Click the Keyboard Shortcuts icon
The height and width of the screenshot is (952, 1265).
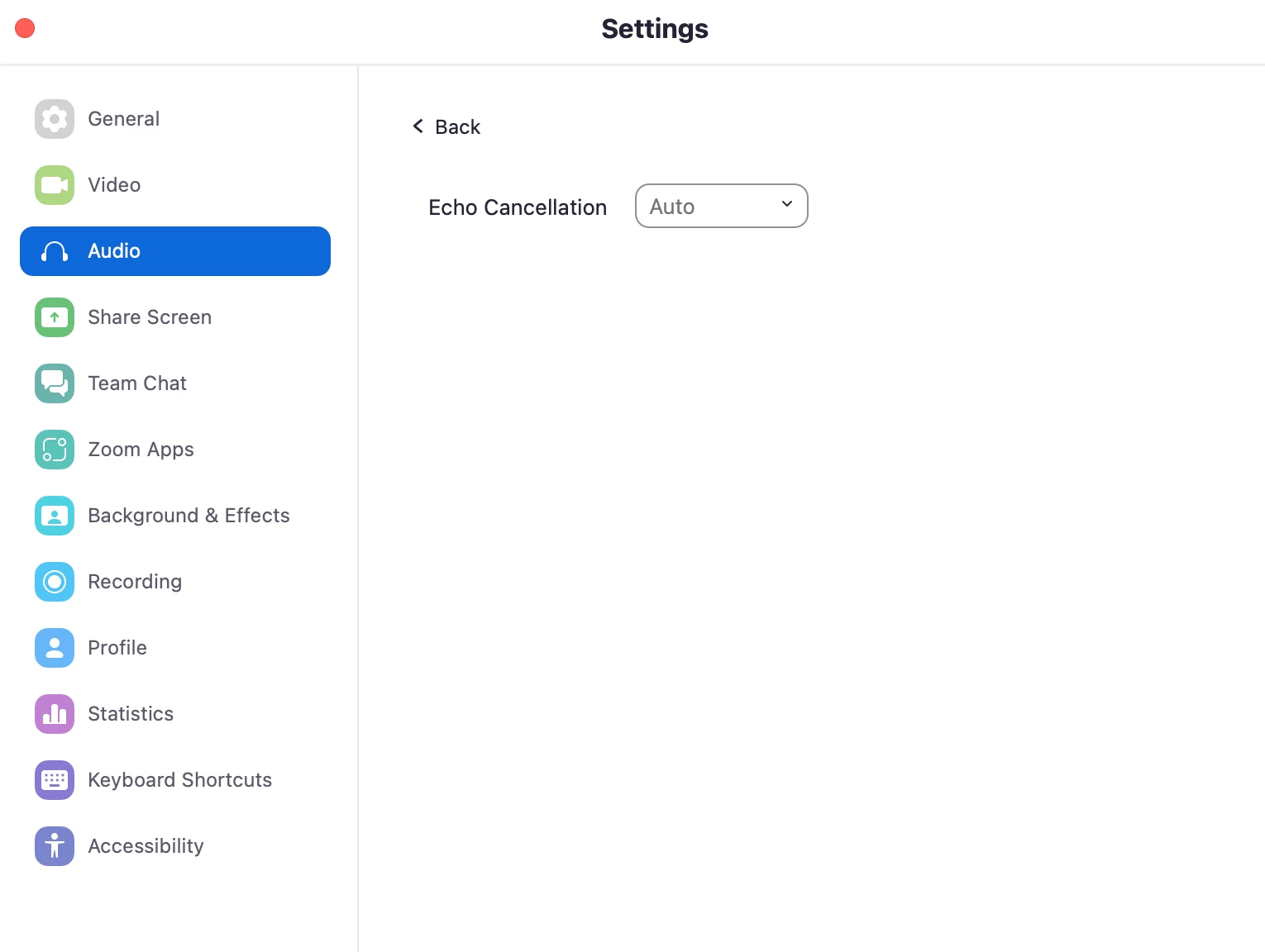point(55,780)
